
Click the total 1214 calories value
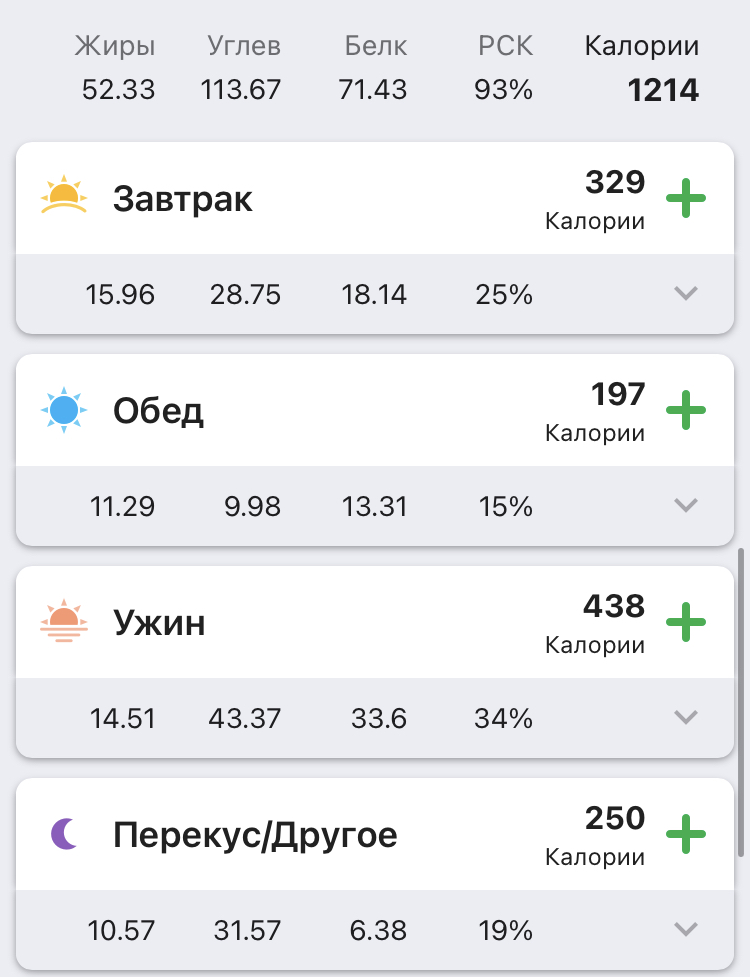pyautogui.click(x=663, y=91)
